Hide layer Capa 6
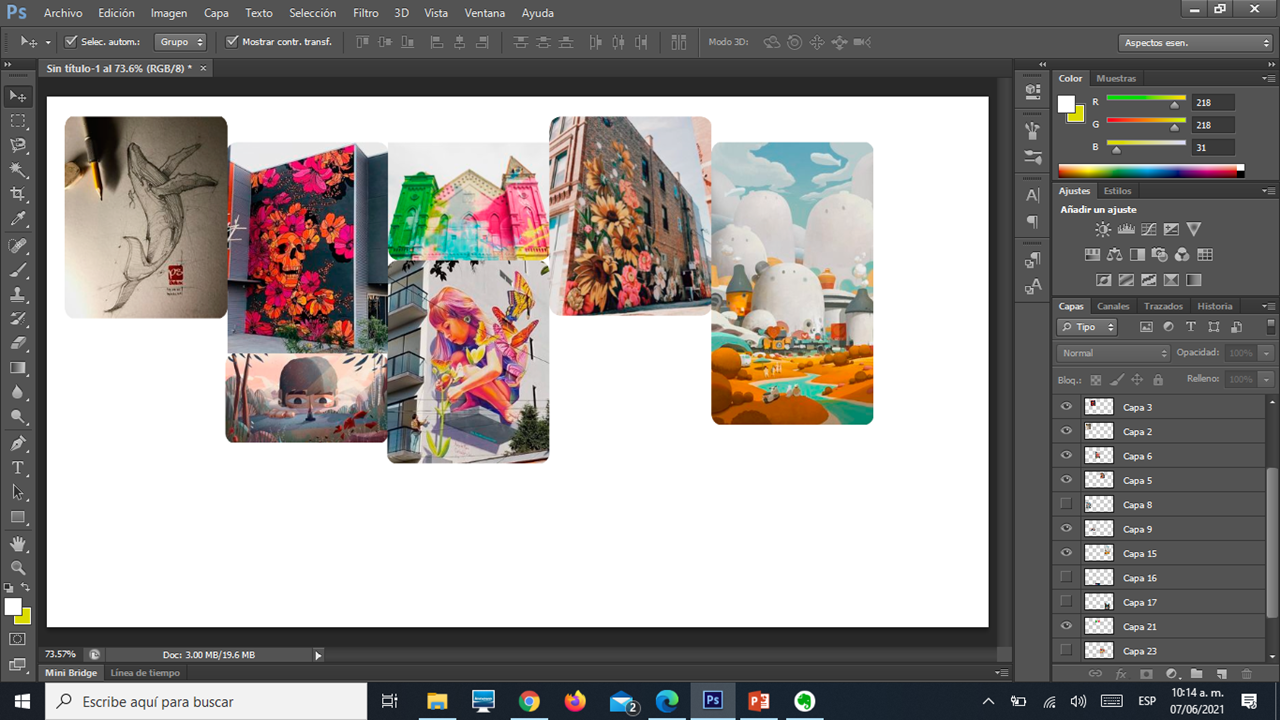The height and width of the screenshot is (720, 1280). click(1066, 456)
